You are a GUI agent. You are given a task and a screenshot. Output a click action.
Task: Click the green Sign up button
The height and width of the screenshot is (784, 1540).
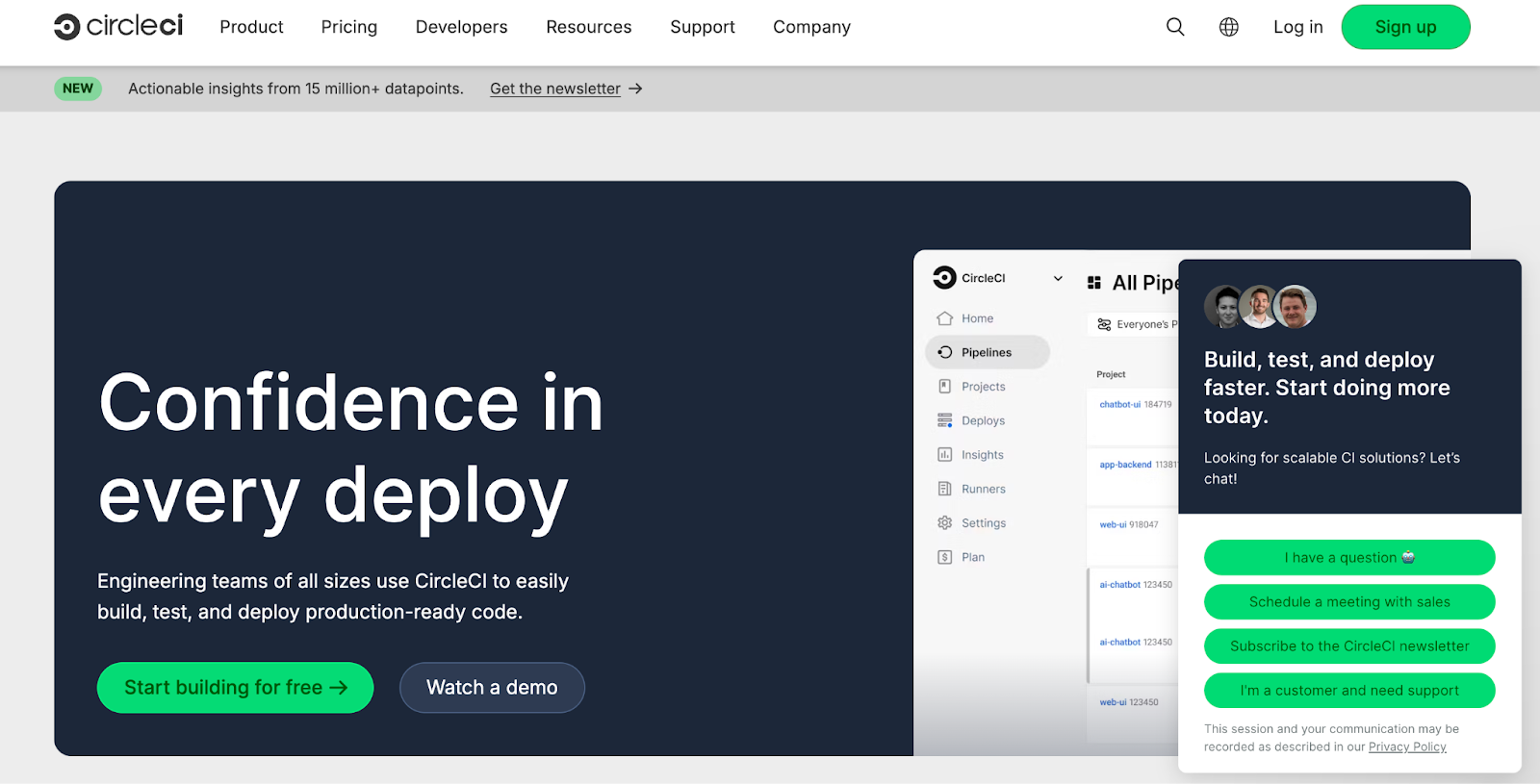(x=1405, y=27)
